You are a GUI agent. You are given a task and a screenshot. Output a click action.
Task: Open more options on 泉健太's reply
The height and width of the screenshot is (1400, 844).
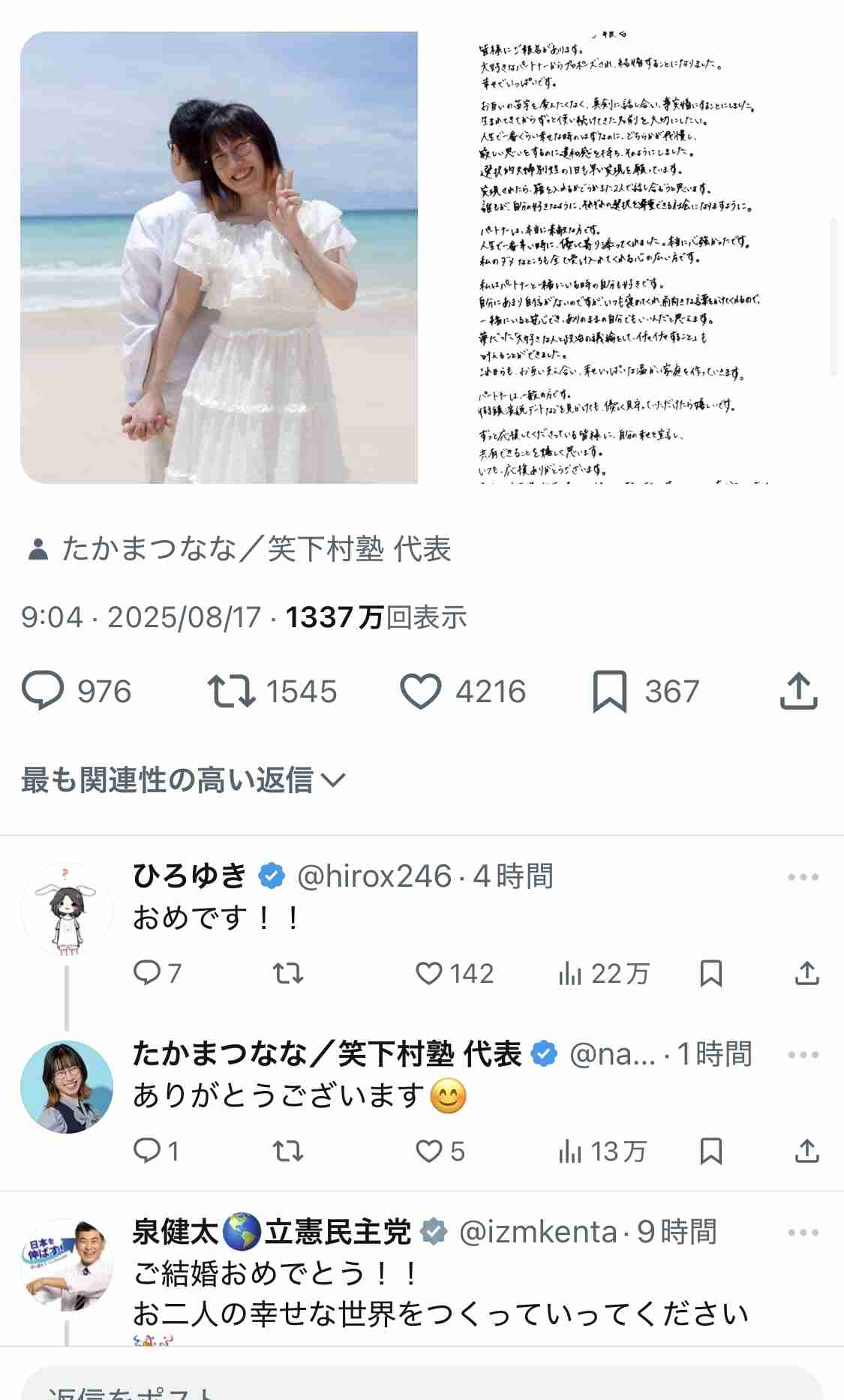click(803, 1232)
